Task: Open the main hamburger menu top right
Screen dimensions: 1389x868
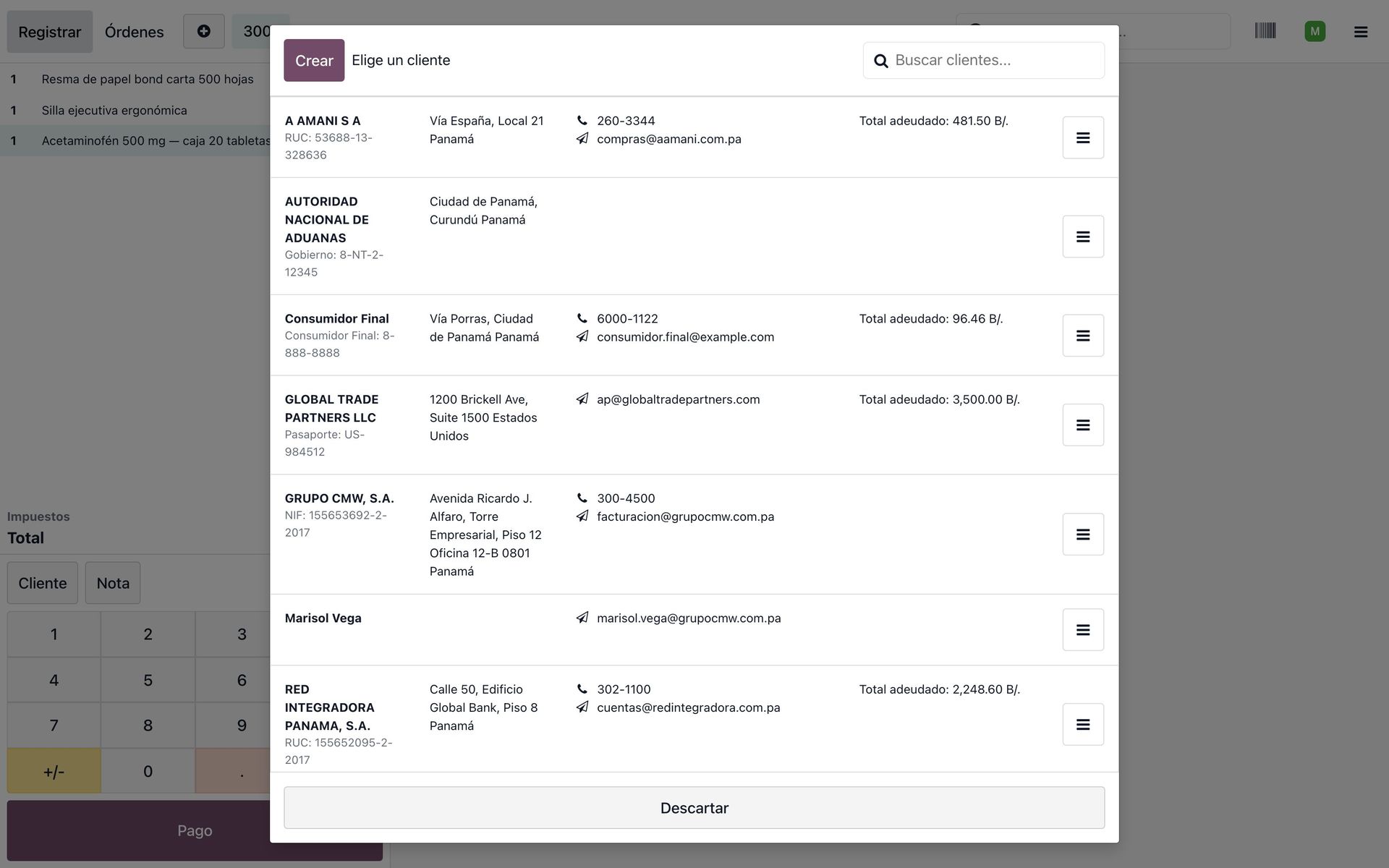Action: [x=1361, y=32]
